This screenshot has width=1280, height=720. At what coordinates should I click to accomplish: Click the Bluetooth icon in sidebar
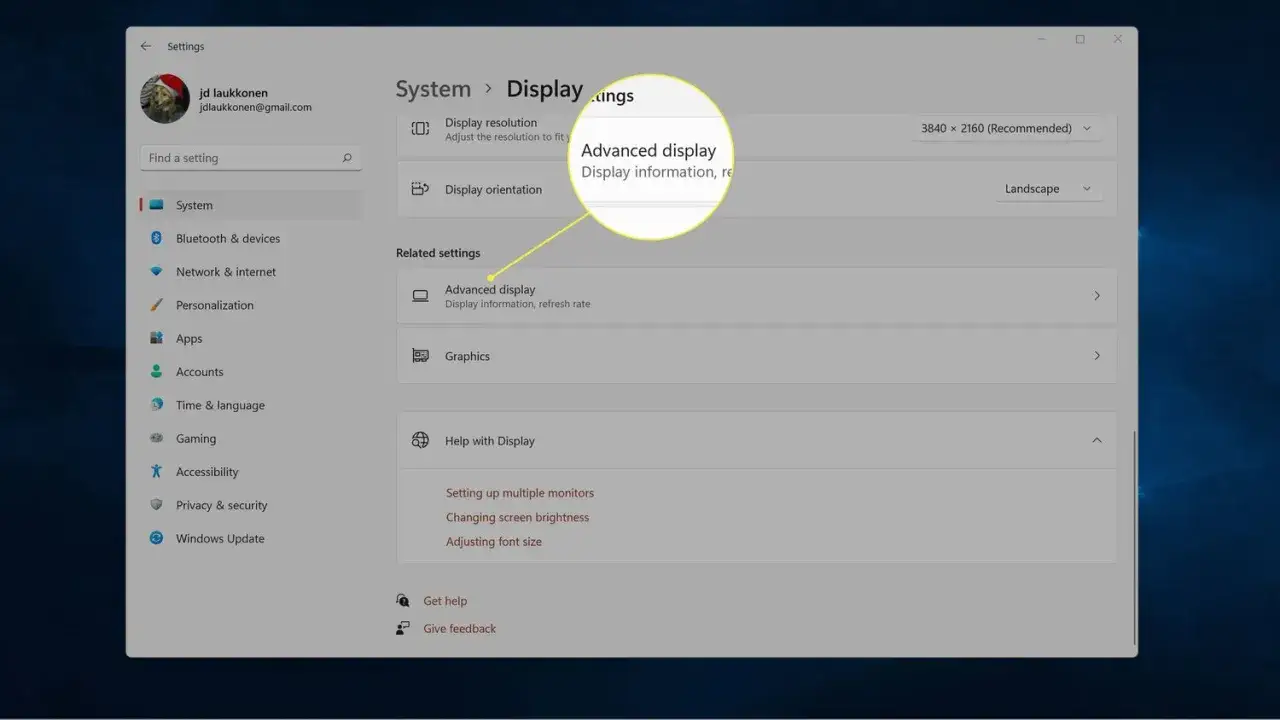(156, 238)
